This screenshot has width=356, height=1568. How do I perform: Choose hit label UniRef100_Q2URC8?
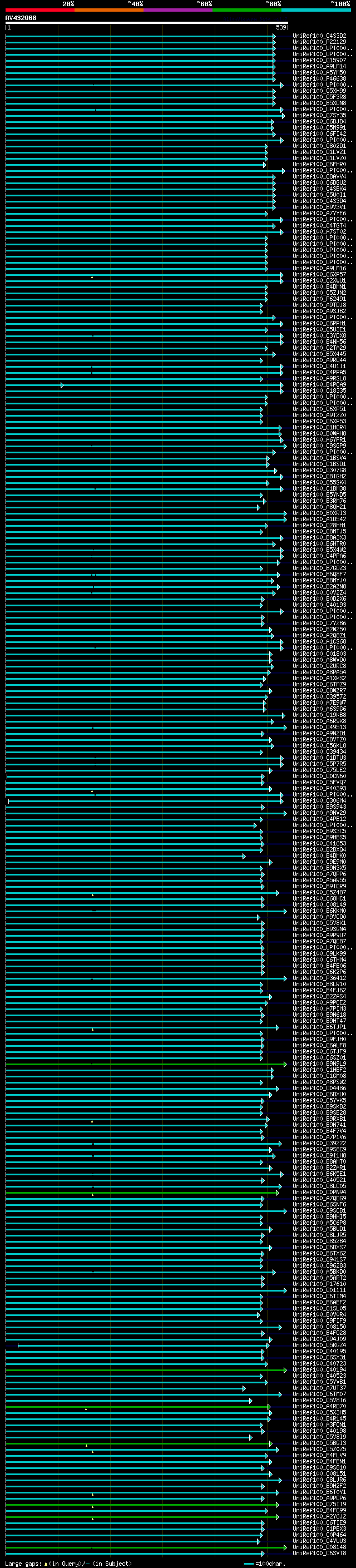(319, 666)
